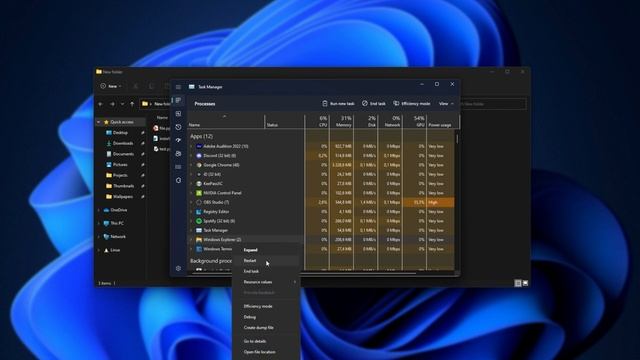
Task: Switch File Explorer to large thumbnails view icon
Action: coord(525,283)
